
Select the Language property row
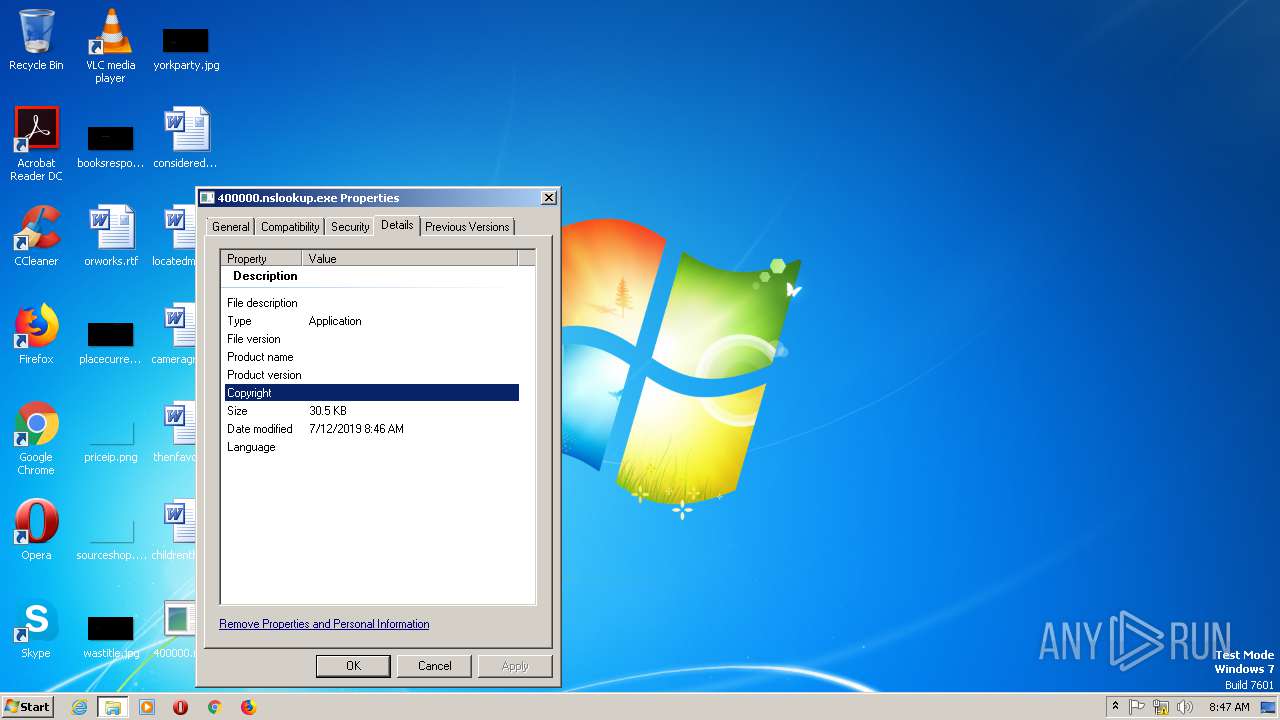click(372, 447)
